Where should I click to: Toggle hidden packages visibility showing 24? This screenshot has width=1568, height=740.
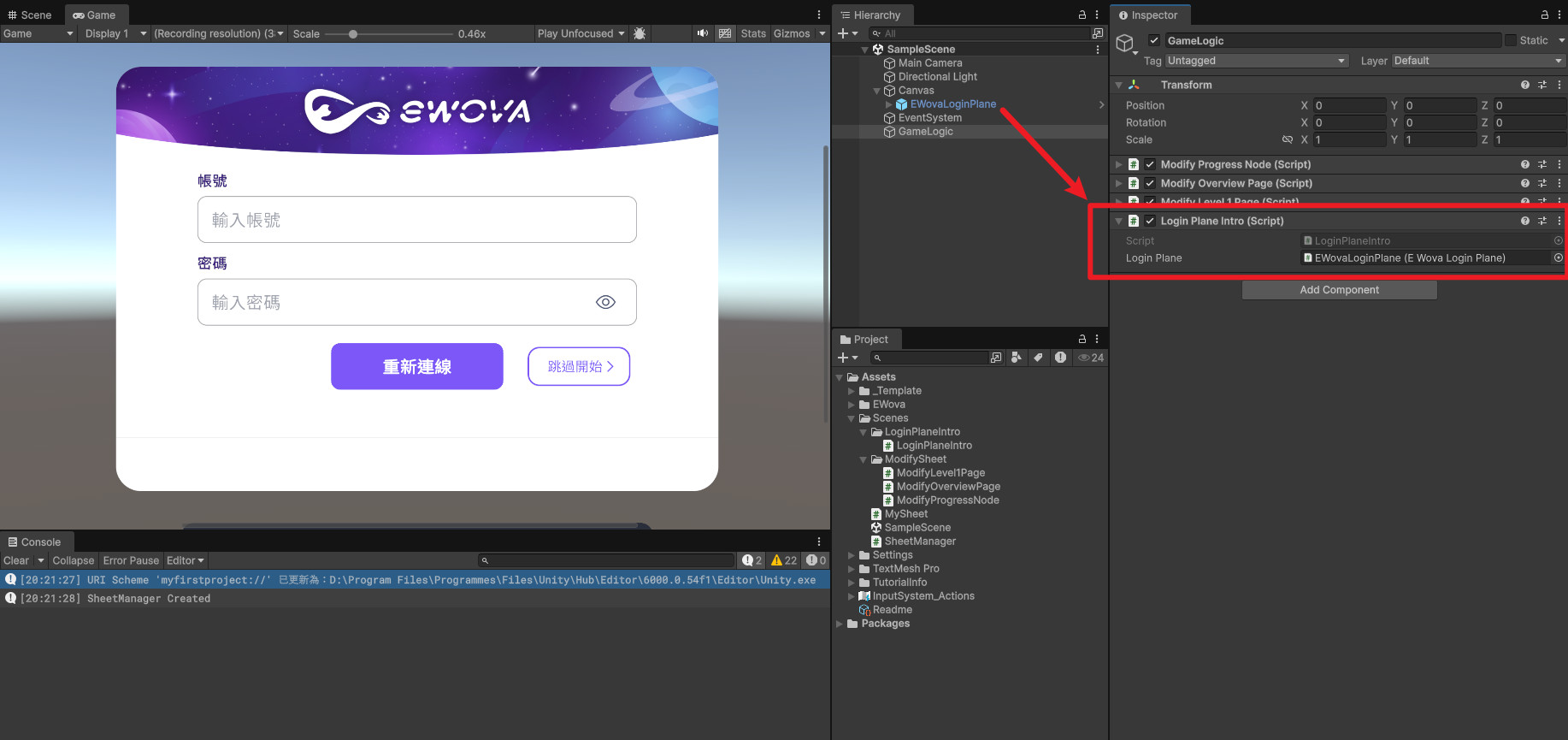coord(1091,358)
